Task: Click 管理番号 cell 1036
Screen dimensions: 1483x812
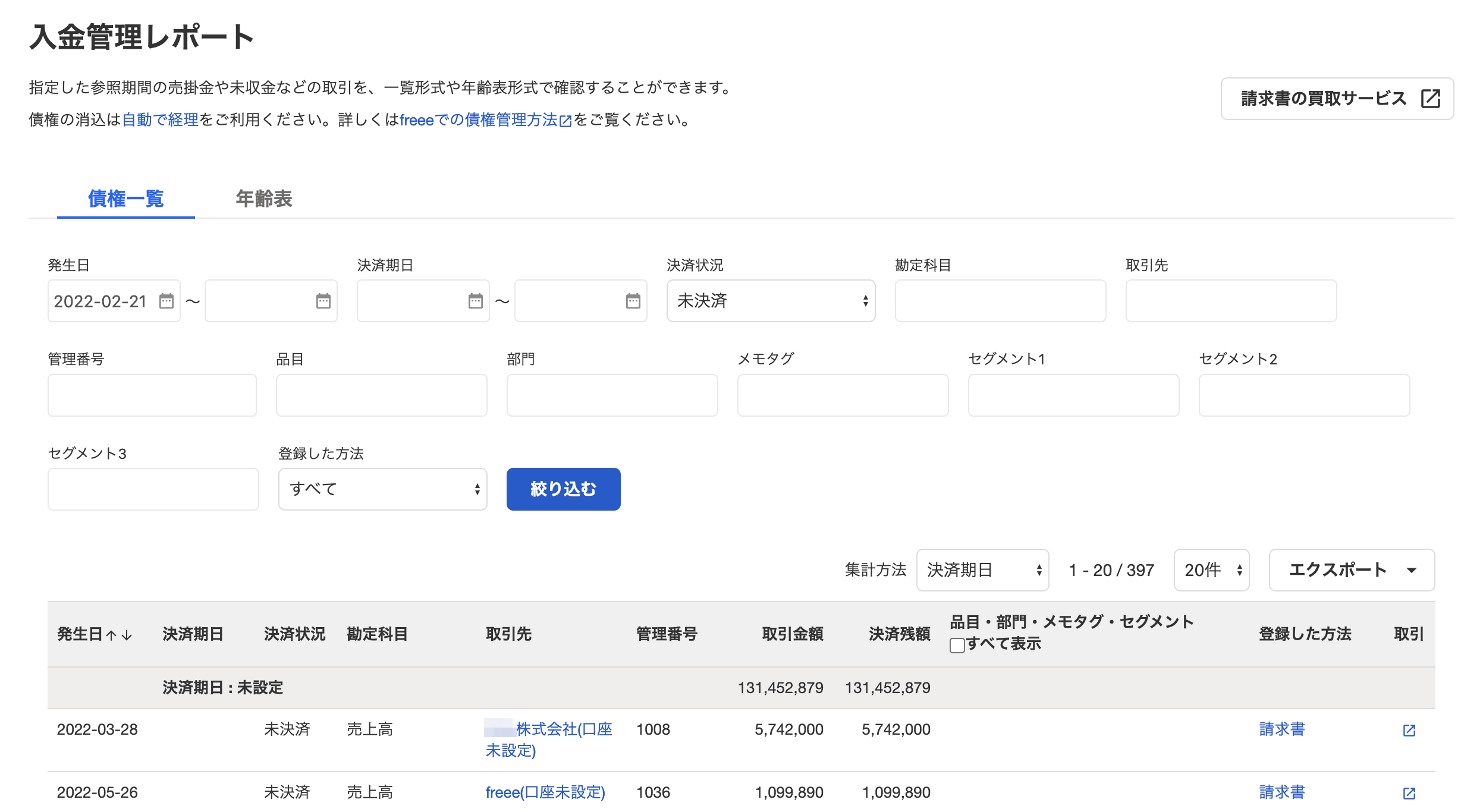Action: [x=653, y=792]
